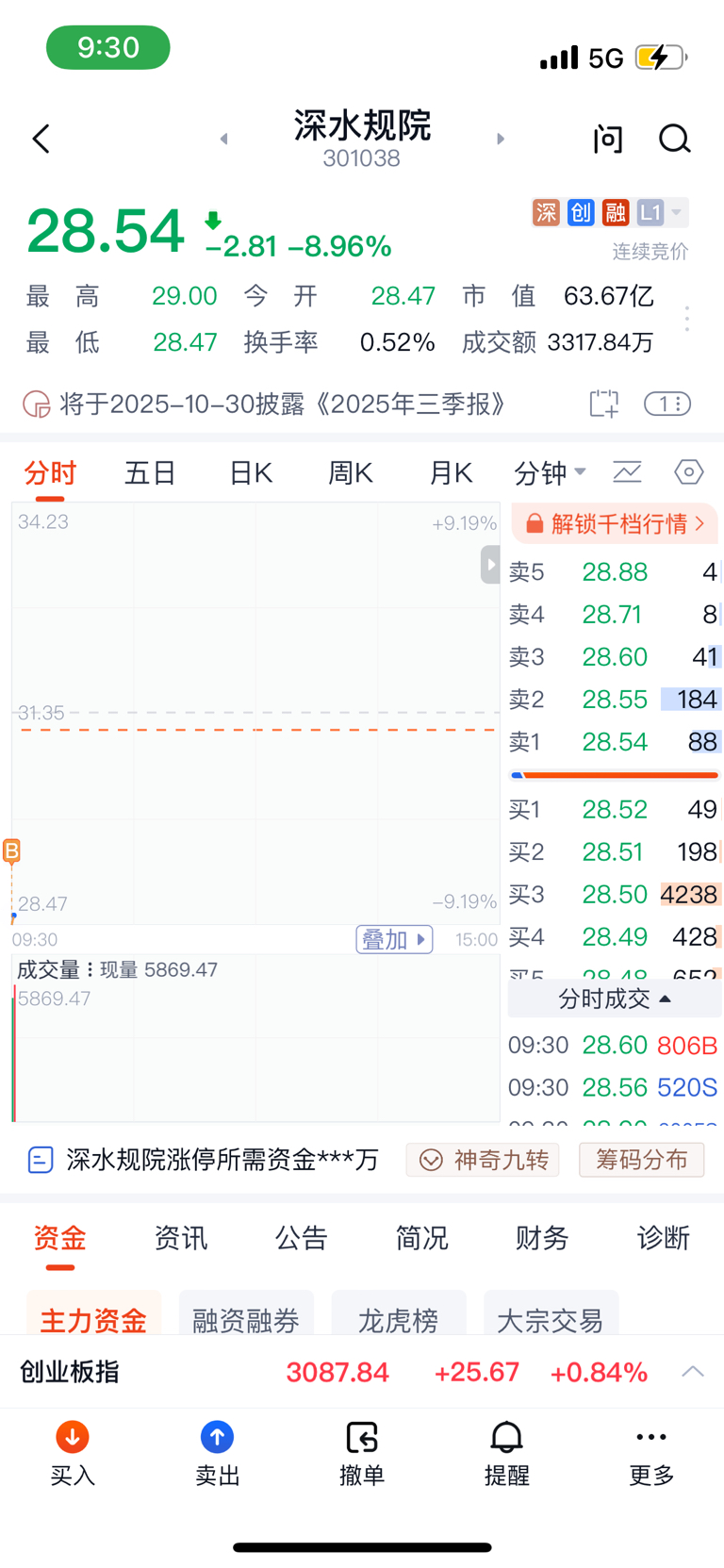
Task: Tap 解锁千档行情 unlock button
Action: pos(615,523)
